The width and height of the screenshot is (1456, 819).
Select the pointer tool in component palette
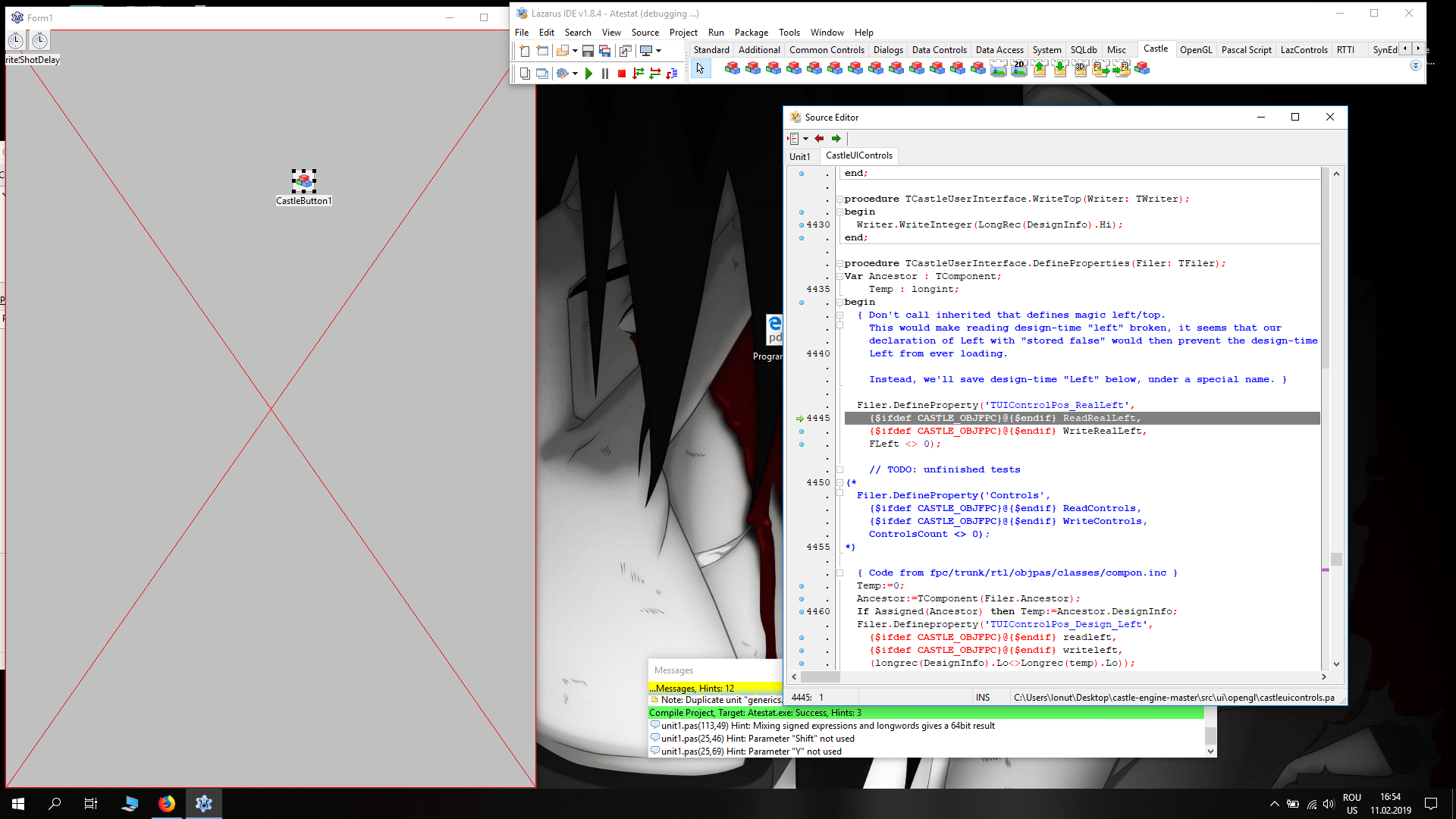(700, 69)
